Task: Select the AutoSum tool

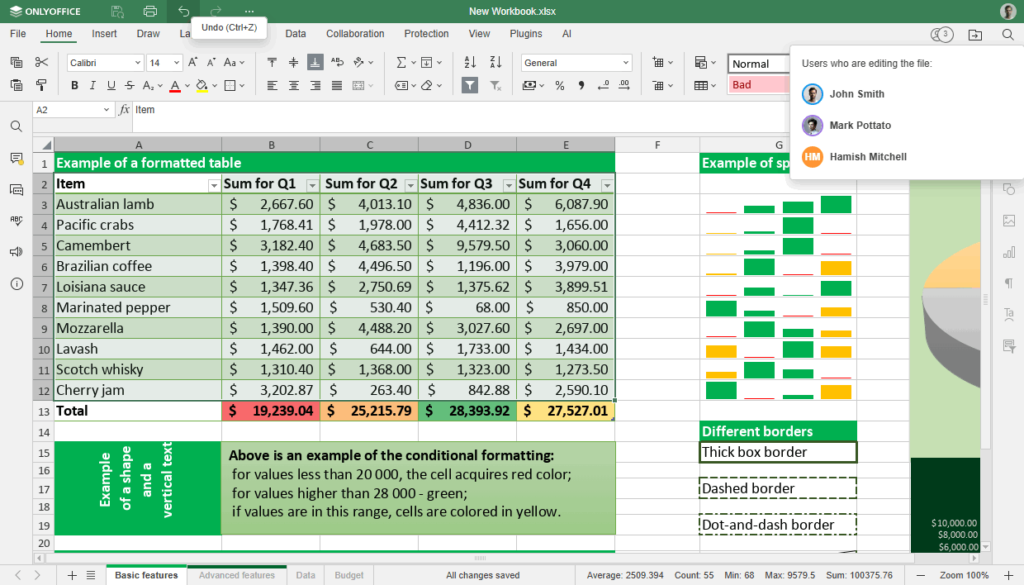Action: [402, 62]
